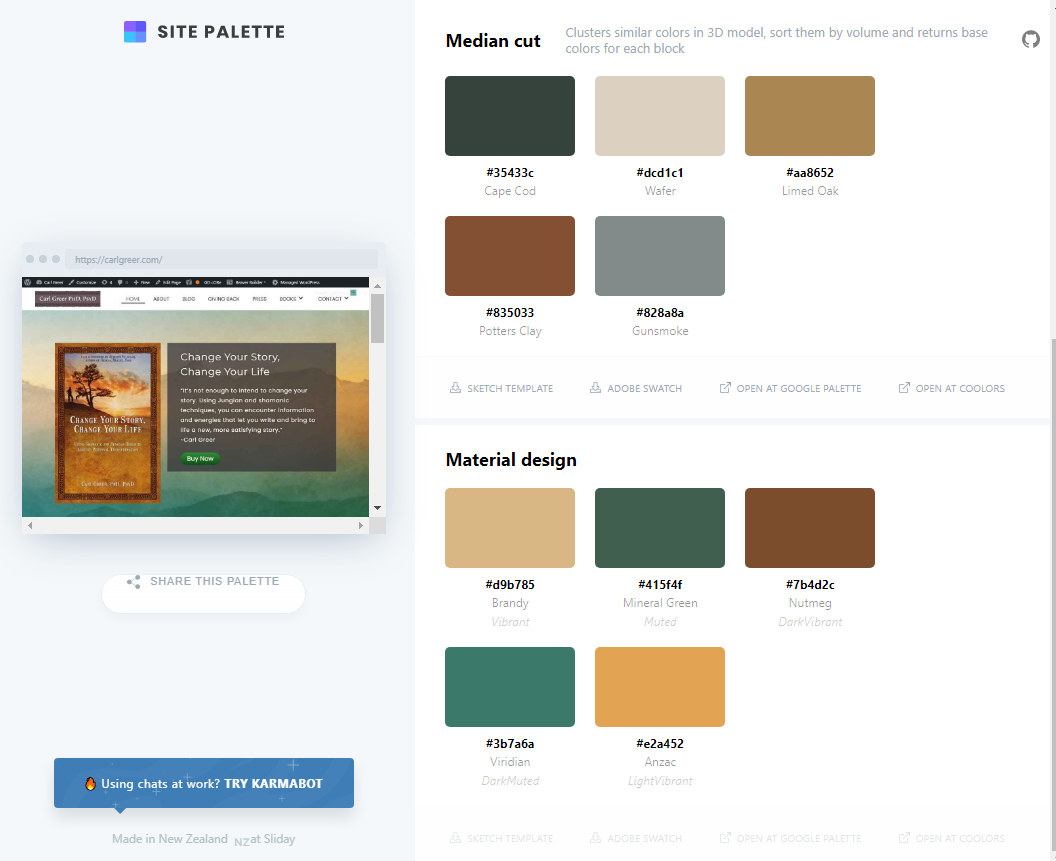This screenshot has height=861, width=1056.
Task: Follow the Sliday link in the footer
Action: click(279, 839)
